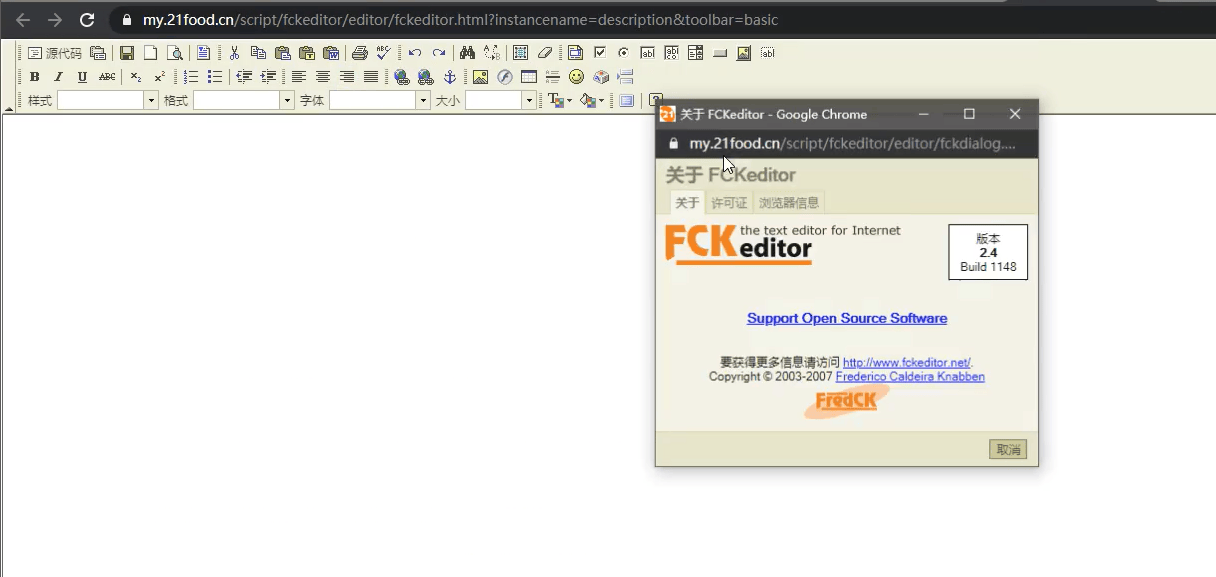The image size is (1216, 577).
Task: Run the spell check tool
Action: [x=383, y=53]
